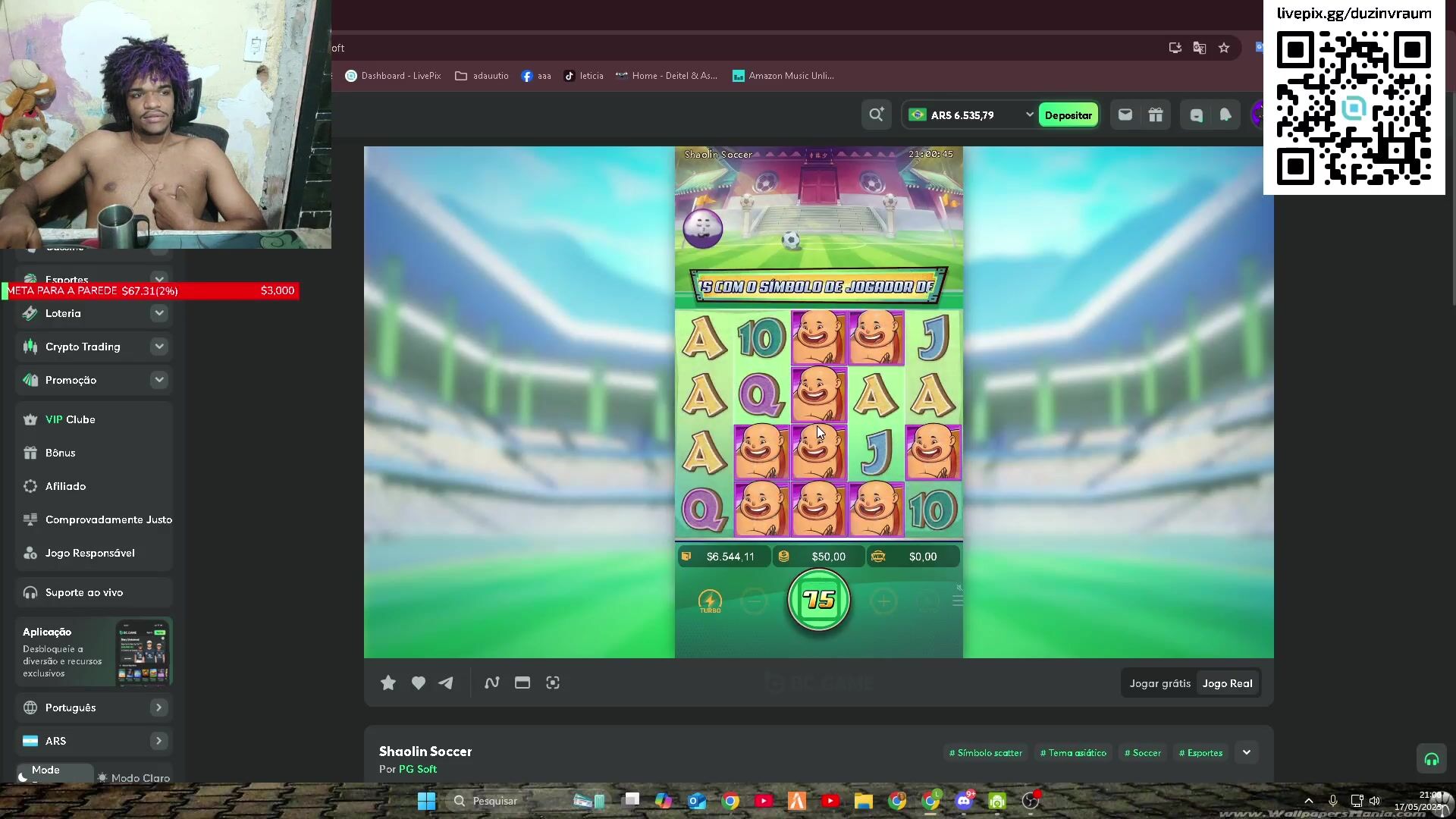The height and width of the screenshot is (819, 1456).
Task: Open Comprovadamente Justo in the sidebar
Action: click(94, 519)
